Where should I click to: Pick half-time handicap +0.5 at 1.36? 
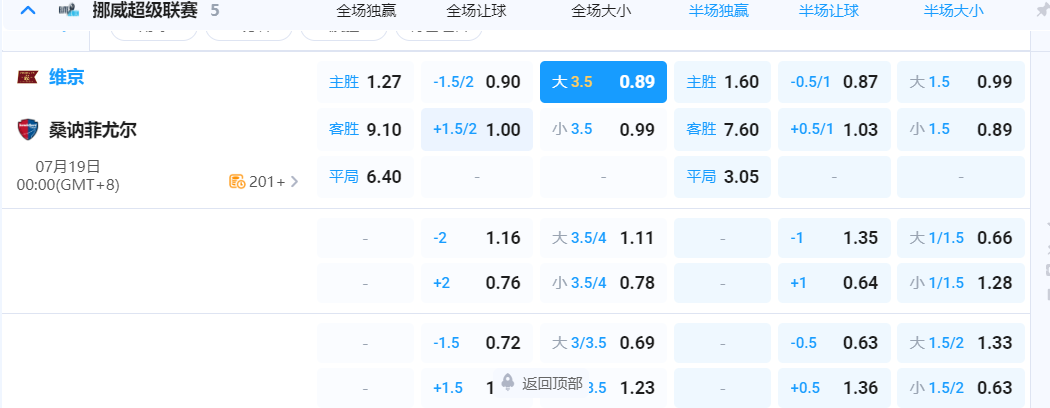click(834, 388)
